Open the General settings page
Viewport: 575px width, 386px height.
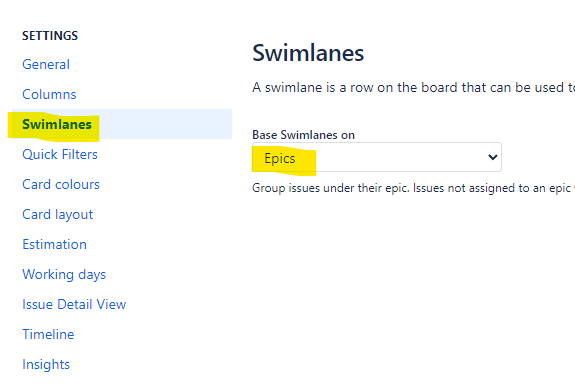click(x=46, y=65)
